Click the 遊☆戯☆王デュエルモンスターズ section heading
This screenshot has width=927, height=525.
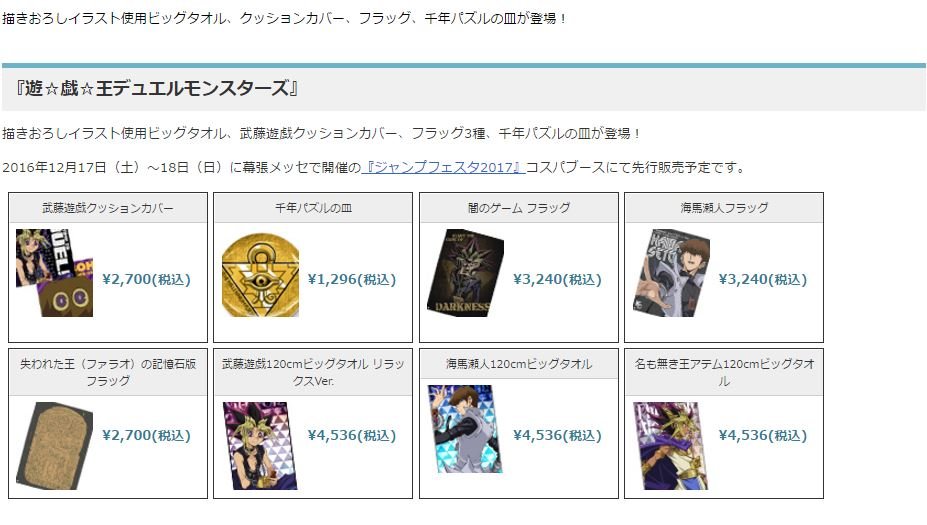pyautogui.click(x=157, y=88)
